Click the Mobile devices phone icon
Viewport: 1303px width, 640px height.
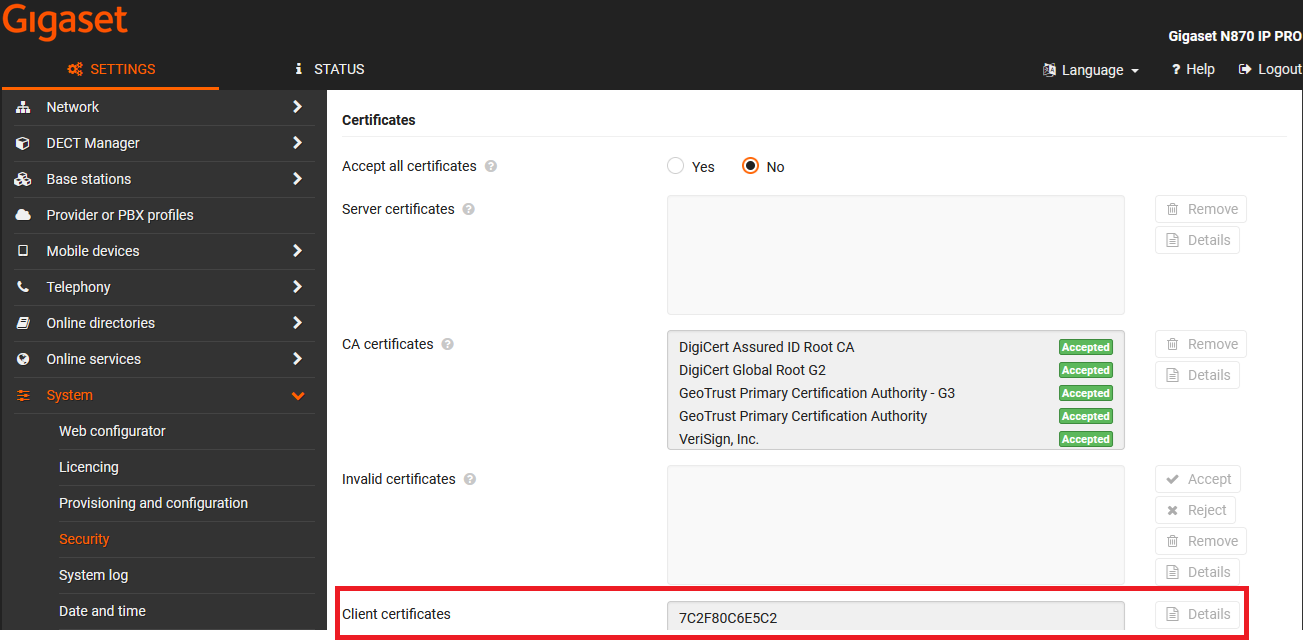tap(23, 251)
